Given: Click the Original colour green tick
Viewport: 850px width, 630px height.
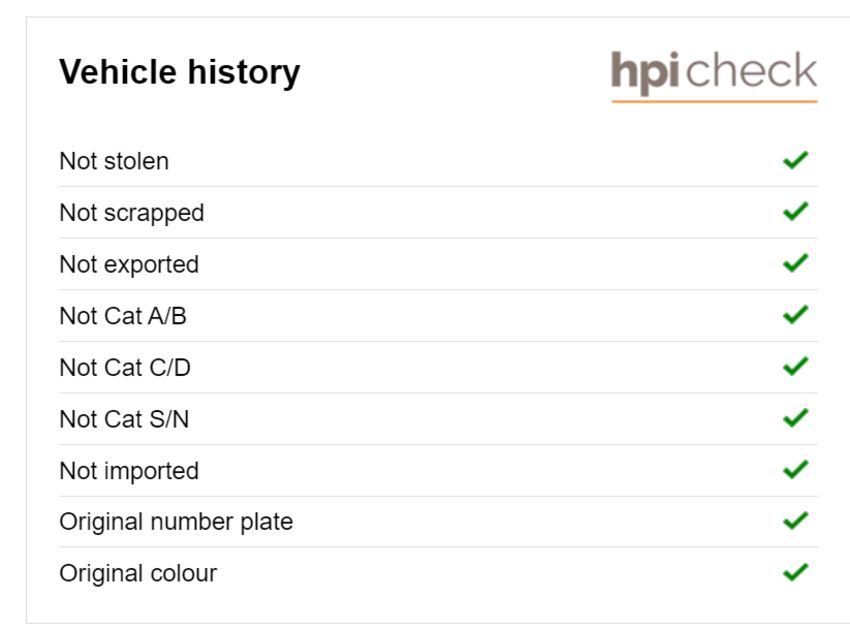Looking at the screenshot, I should click(x=795, y=573).
